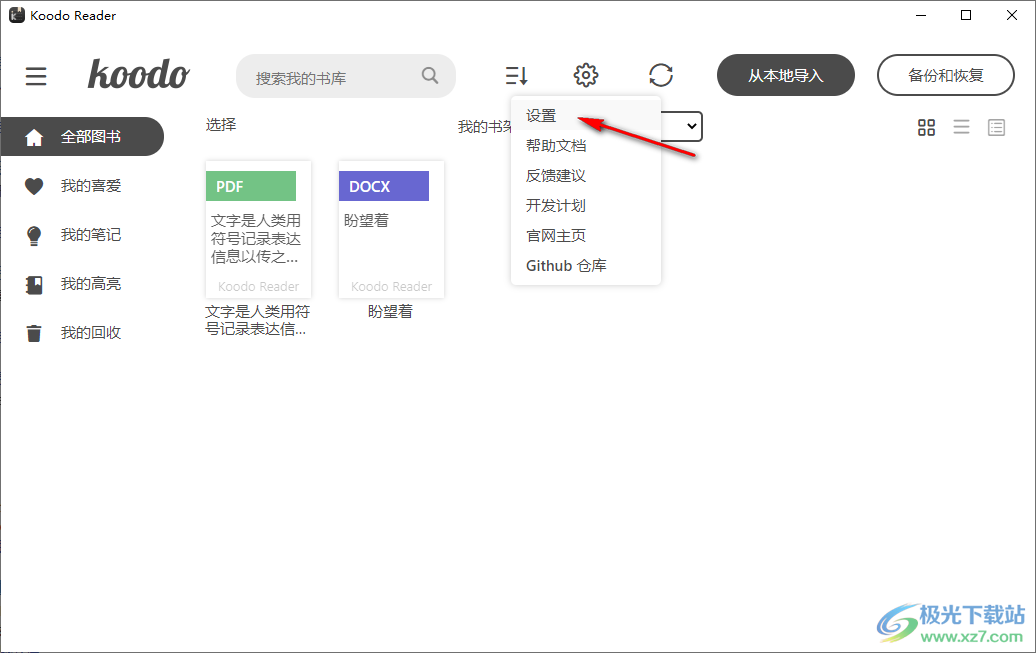
Task: Click the 选择 link
Action: (221, 124)
